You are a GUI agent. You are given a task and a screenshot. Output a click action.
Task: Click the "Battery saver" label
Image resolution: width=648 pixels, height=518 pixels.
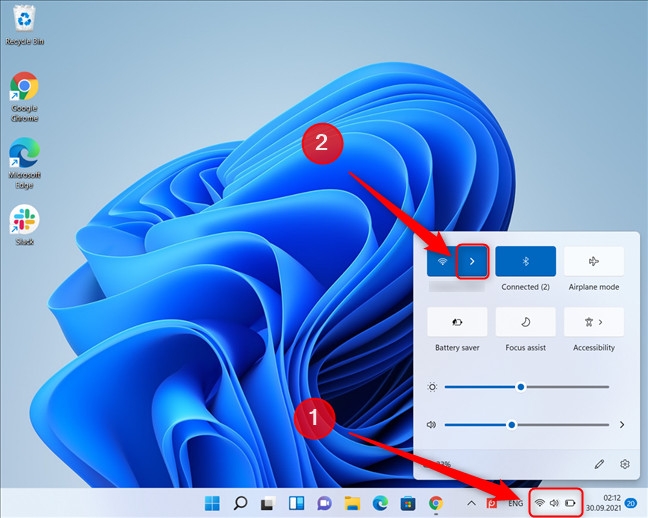(x=457, y=348)
